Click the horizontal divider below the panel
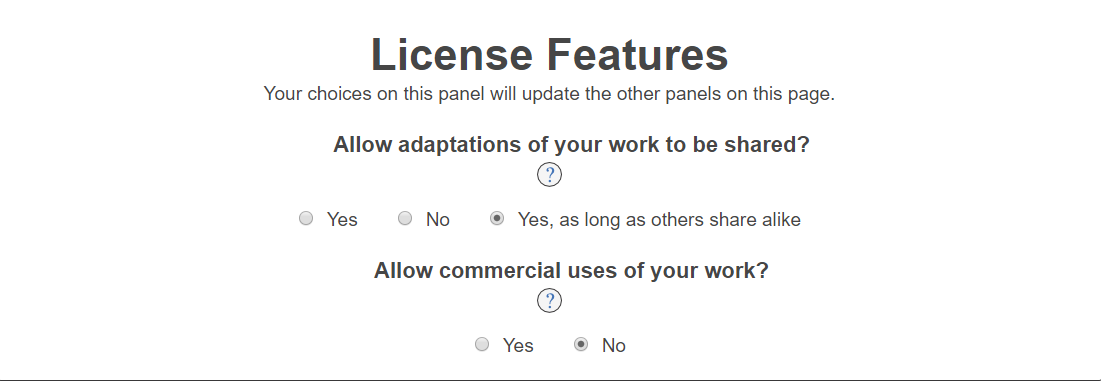The width and height of the screenshot is (1101, 381). [550, 380]
